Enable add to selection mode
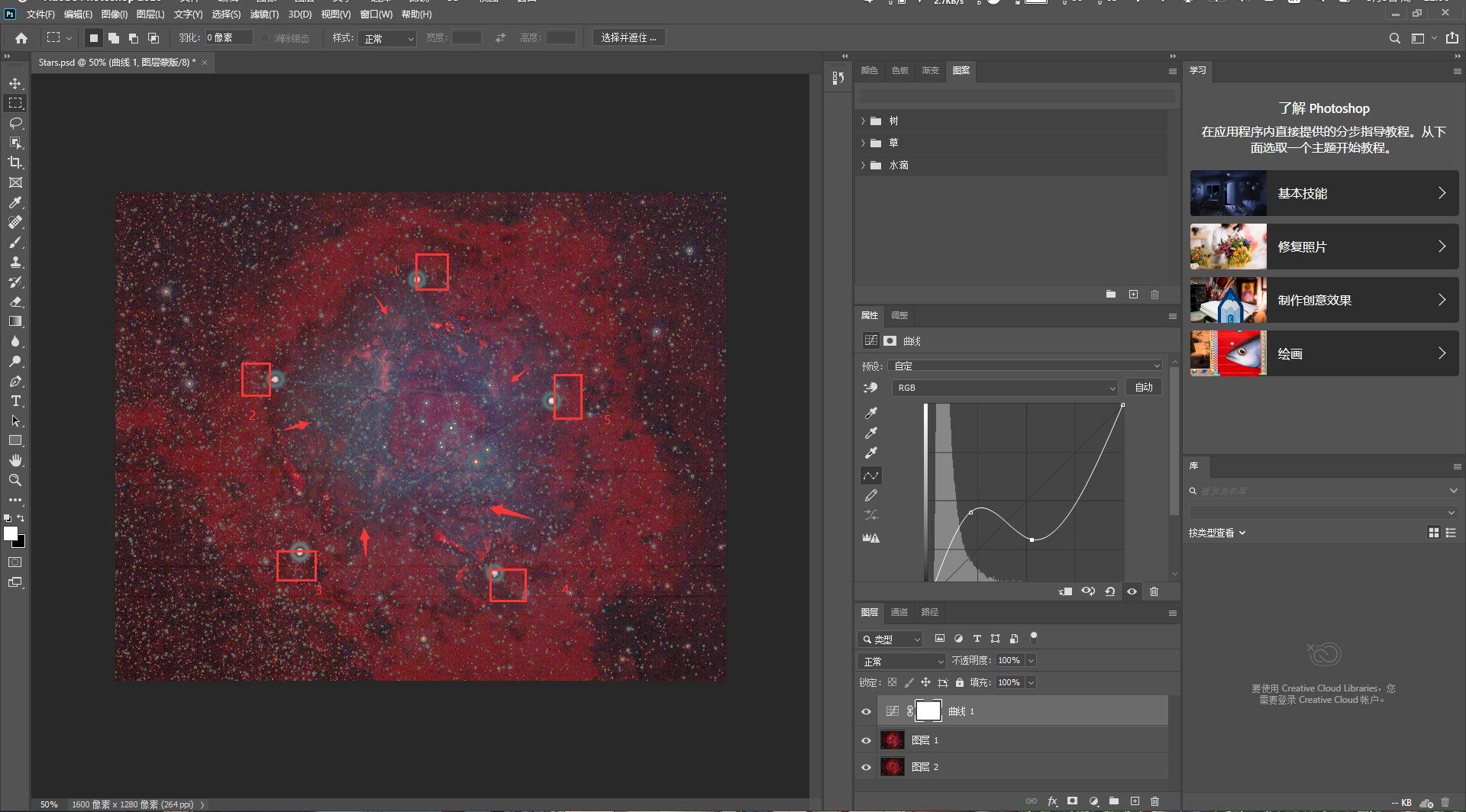 (x=114, y=38)
